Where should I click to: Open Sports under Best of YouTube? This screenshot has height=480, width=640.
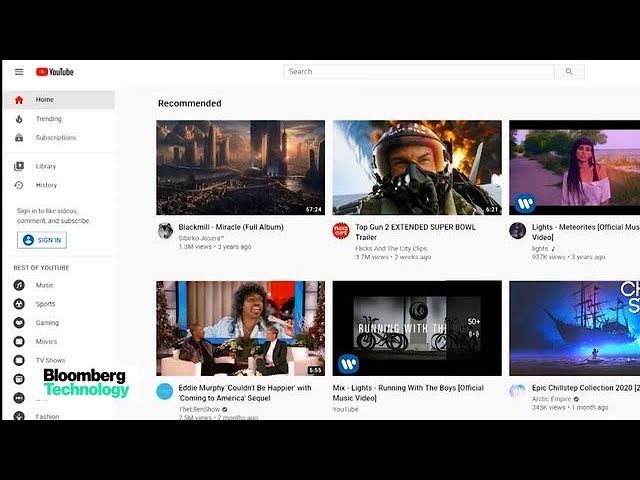tap(45, 304)
